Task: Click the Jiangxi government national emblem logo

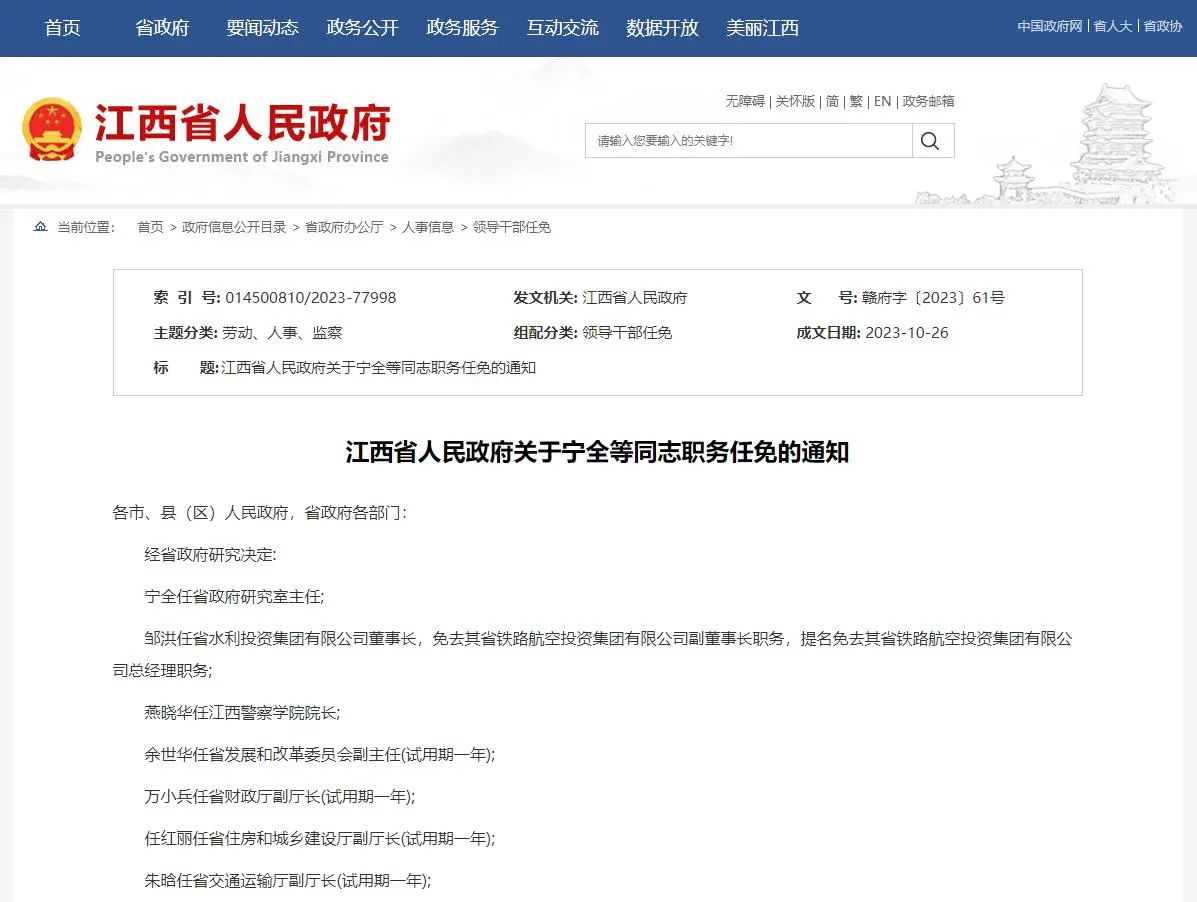Action: point(52,130)
